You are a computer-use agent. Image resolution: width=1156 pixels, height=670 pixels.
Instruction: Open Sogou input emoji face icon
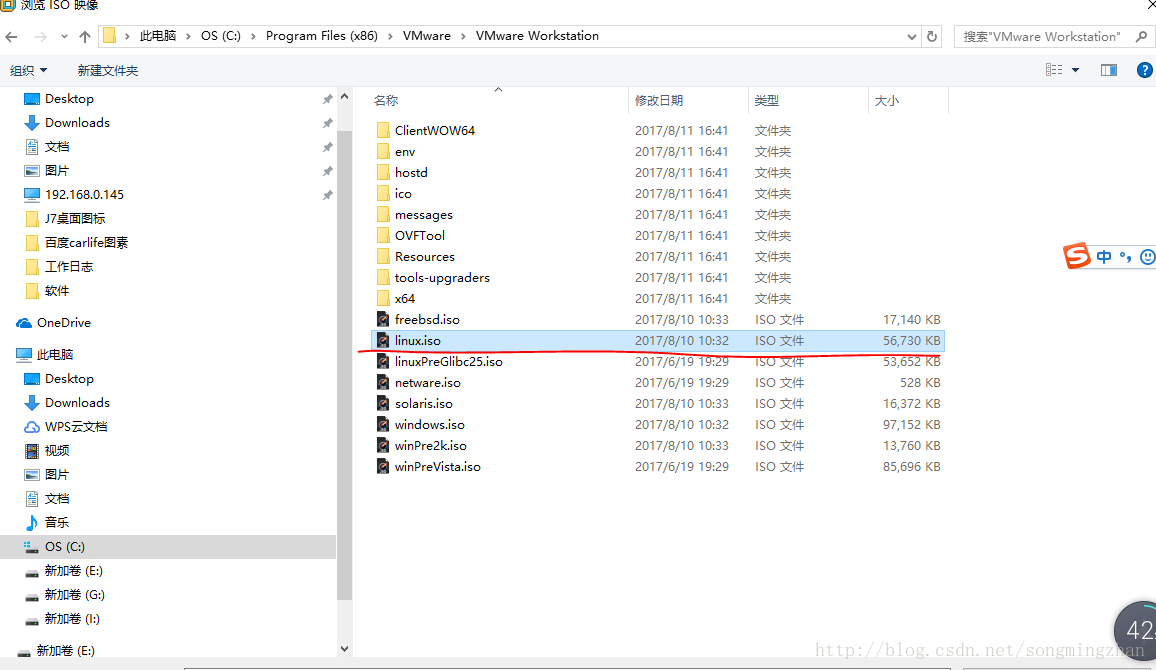pyautogui.click(x=1147, y=257)
